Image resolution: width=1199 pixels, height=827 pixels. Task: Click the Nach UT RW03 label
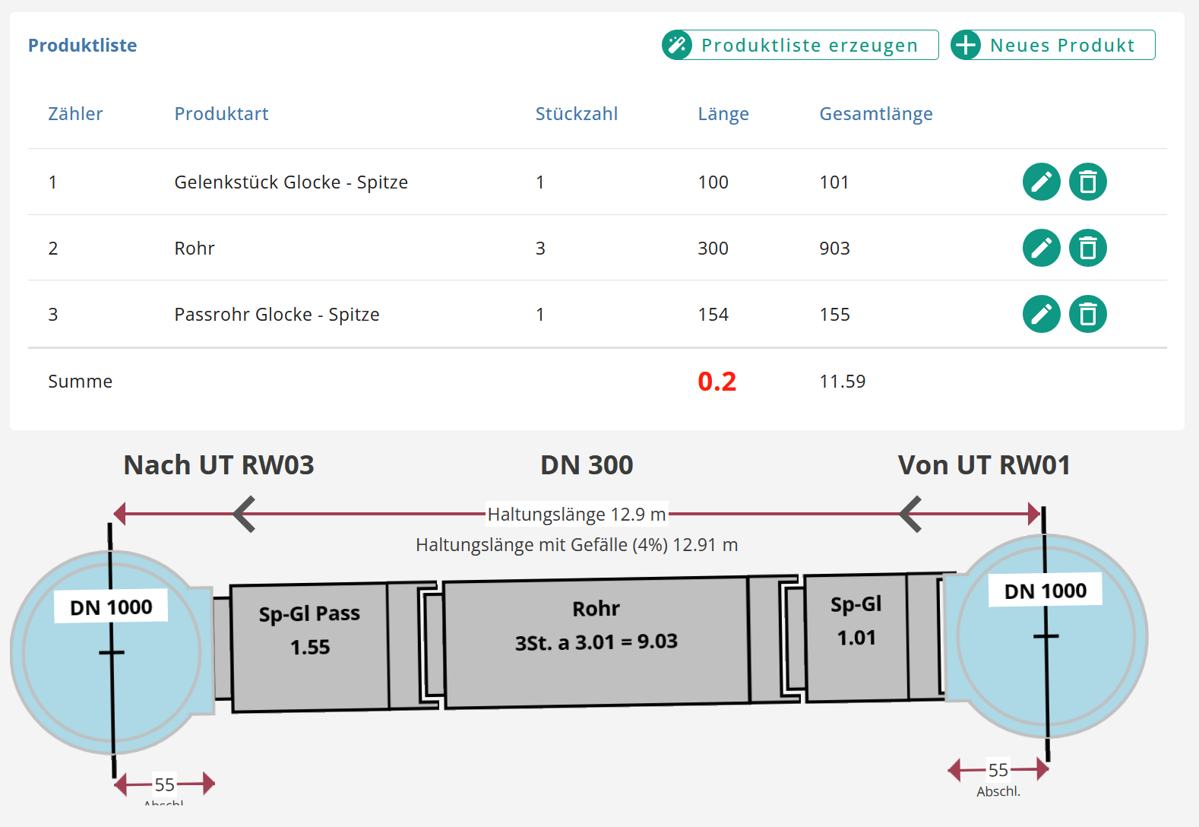219,465
